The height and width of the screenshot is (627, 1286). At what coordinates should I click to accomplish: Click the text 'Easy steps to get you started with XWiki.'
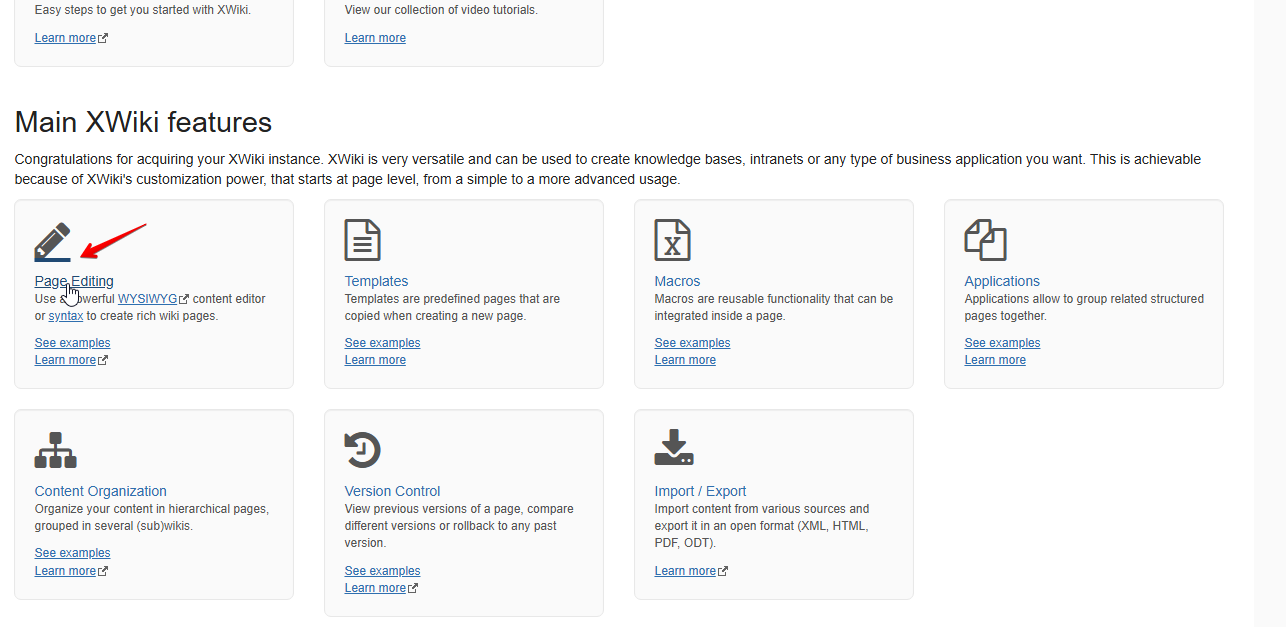point(143,10)
